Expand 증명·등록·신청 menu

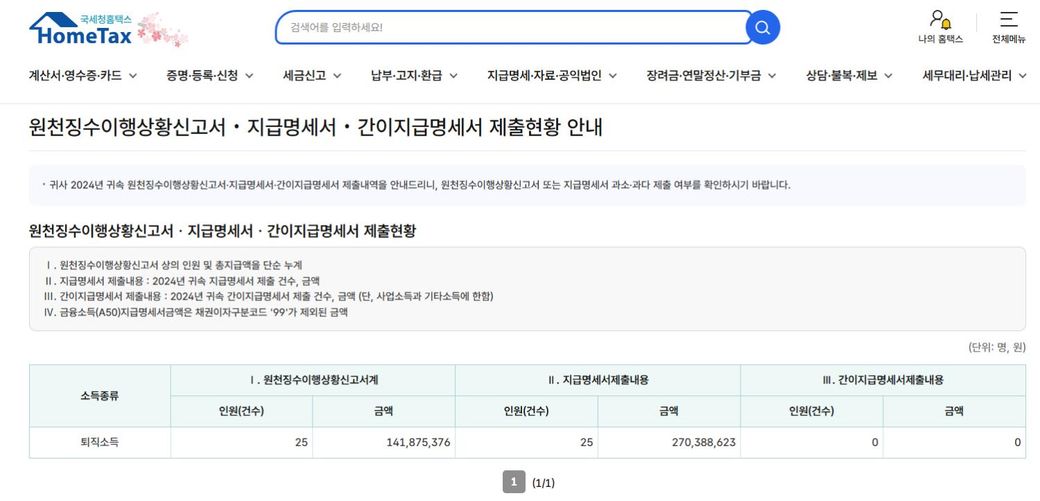click(210, 75)
